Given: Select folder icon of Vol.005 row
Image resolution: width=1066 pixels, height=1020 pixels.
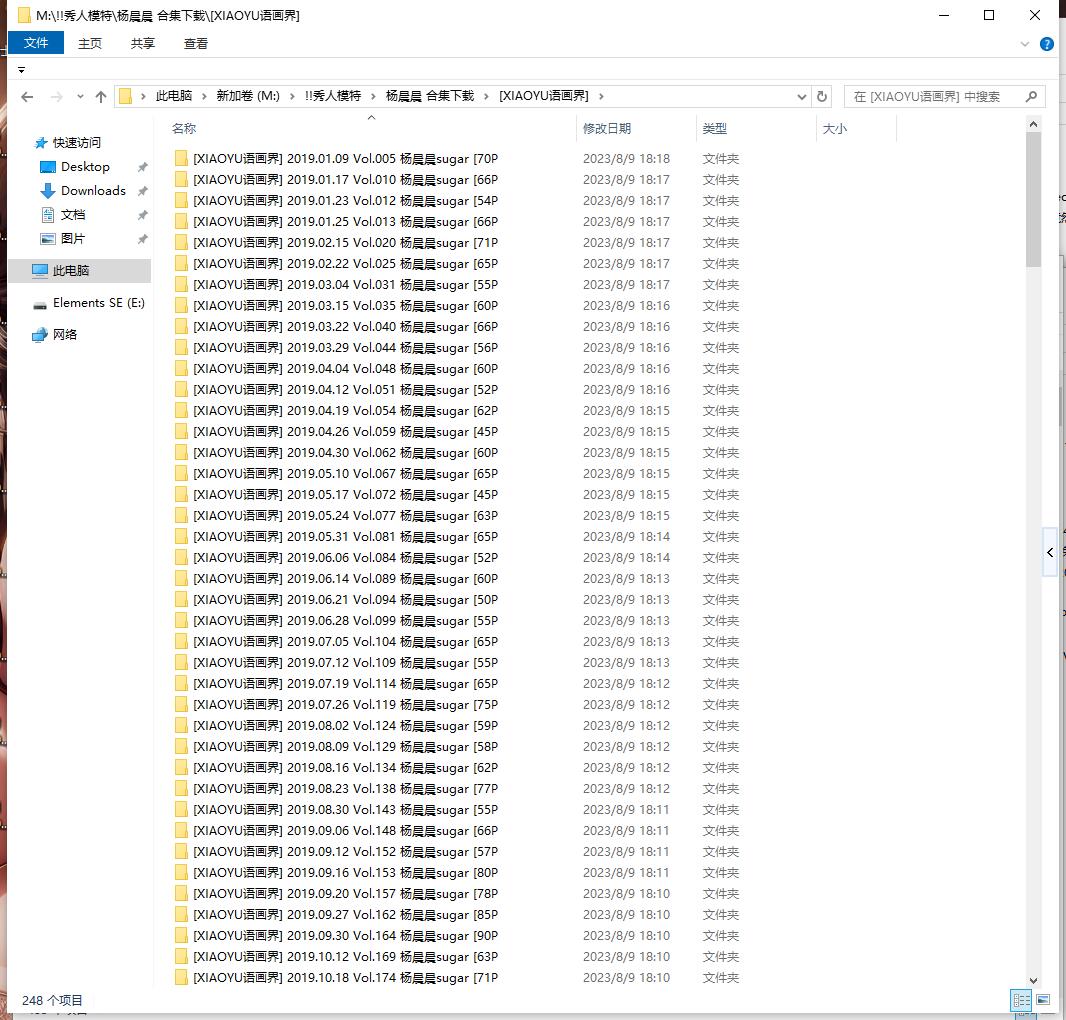Looking at the screenshot, I should click(x=181, y=158).
